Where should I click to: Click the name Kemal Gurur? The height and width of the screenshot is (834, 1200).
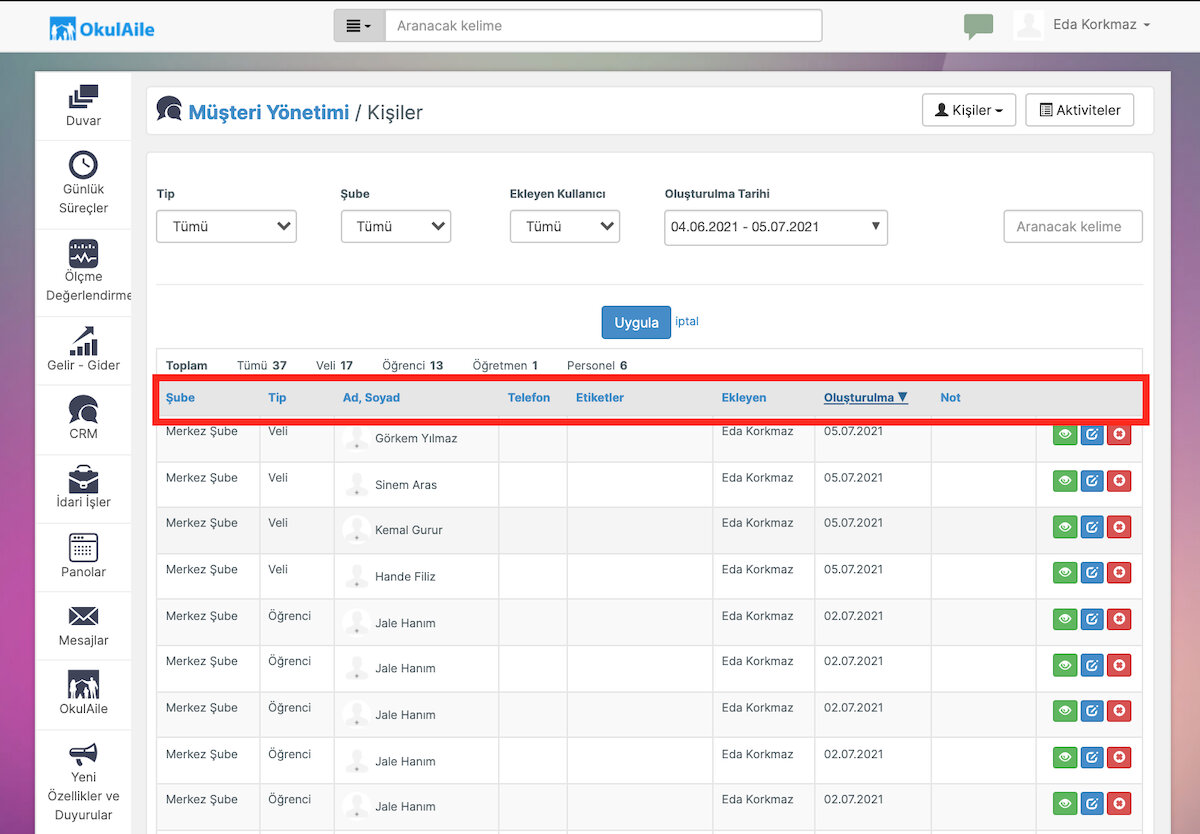[409, 530]
